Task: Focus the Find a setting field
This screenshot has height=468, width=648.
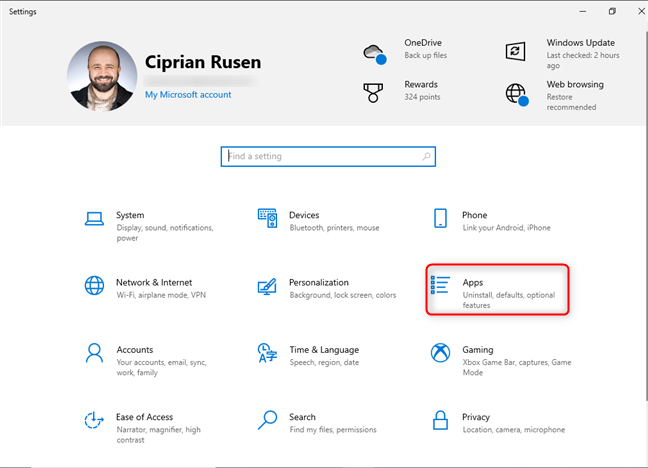Action: click(x=328, y=156)
